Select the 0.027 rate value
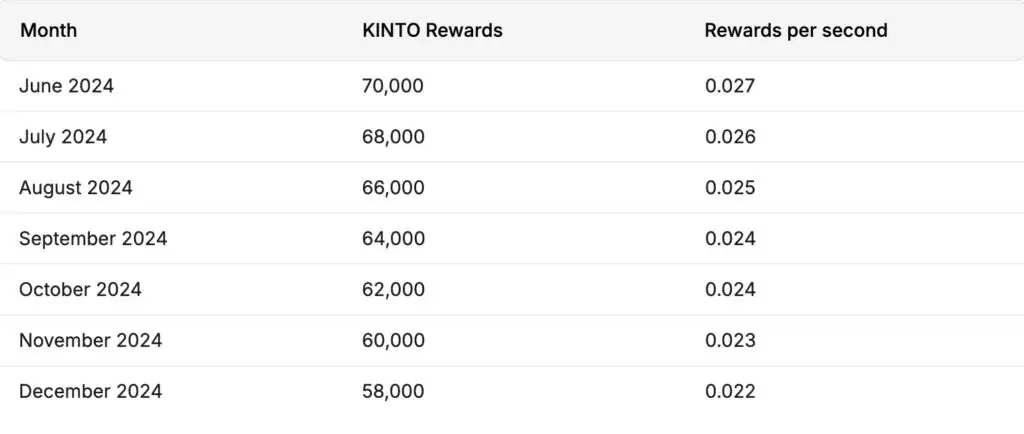This screenshot has width=1024, height=434. [x=730, y=86]
